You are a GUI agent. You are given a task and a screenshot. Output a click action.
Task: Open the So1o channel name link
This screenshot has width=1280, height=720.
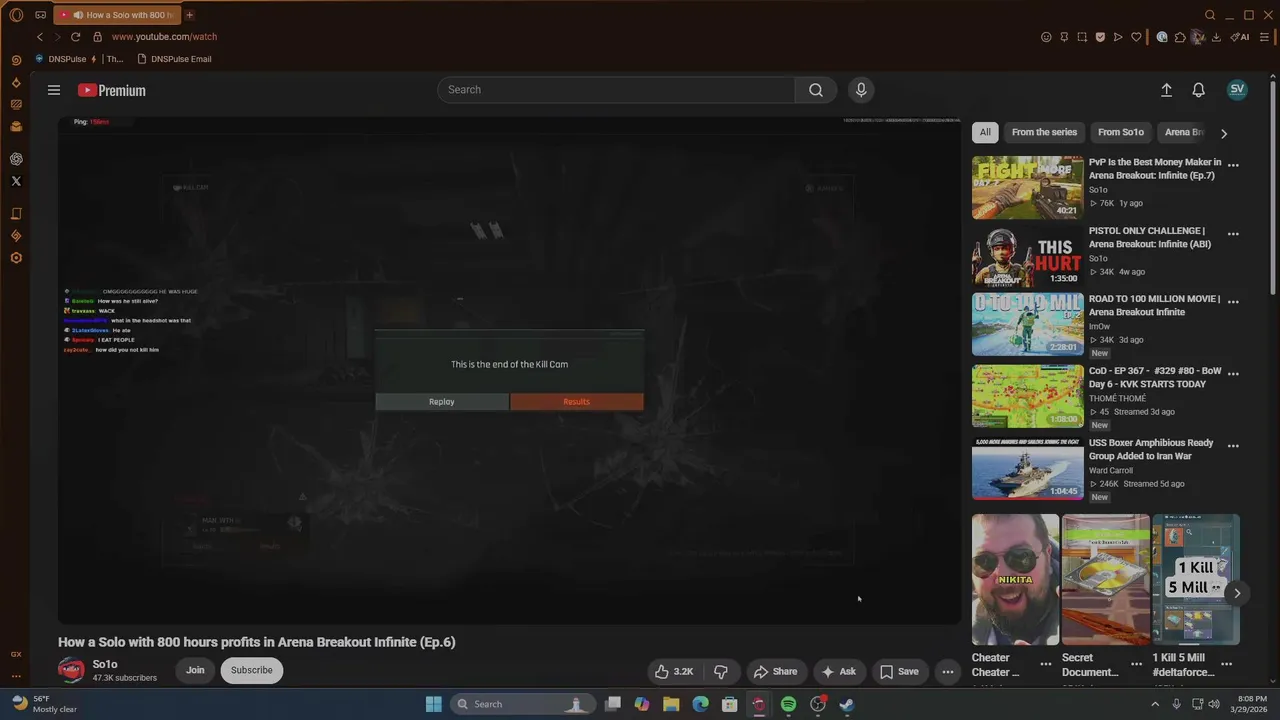point(105,664)
